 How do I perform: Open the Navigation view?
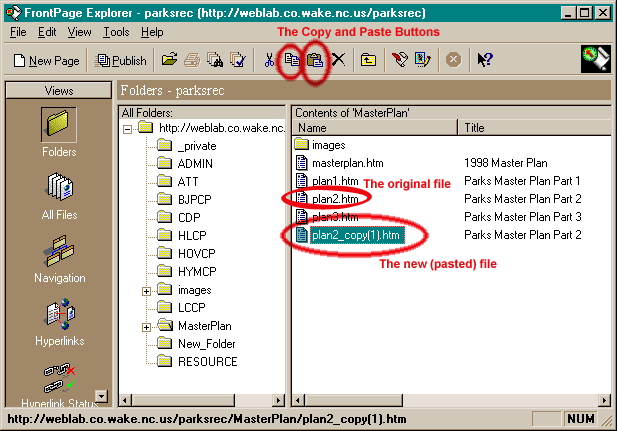[58, 260]
